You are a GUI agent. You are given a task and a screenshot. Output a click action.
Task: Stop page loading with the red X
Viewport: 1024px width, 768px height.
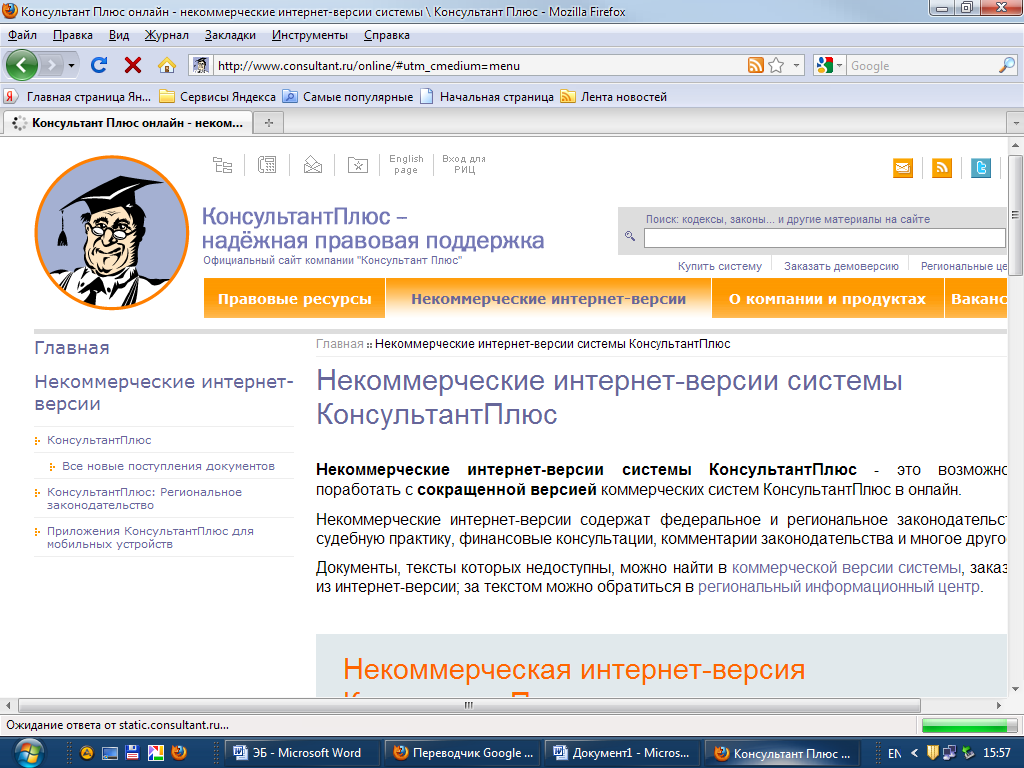pyautogui.click(x=133, y=65)
